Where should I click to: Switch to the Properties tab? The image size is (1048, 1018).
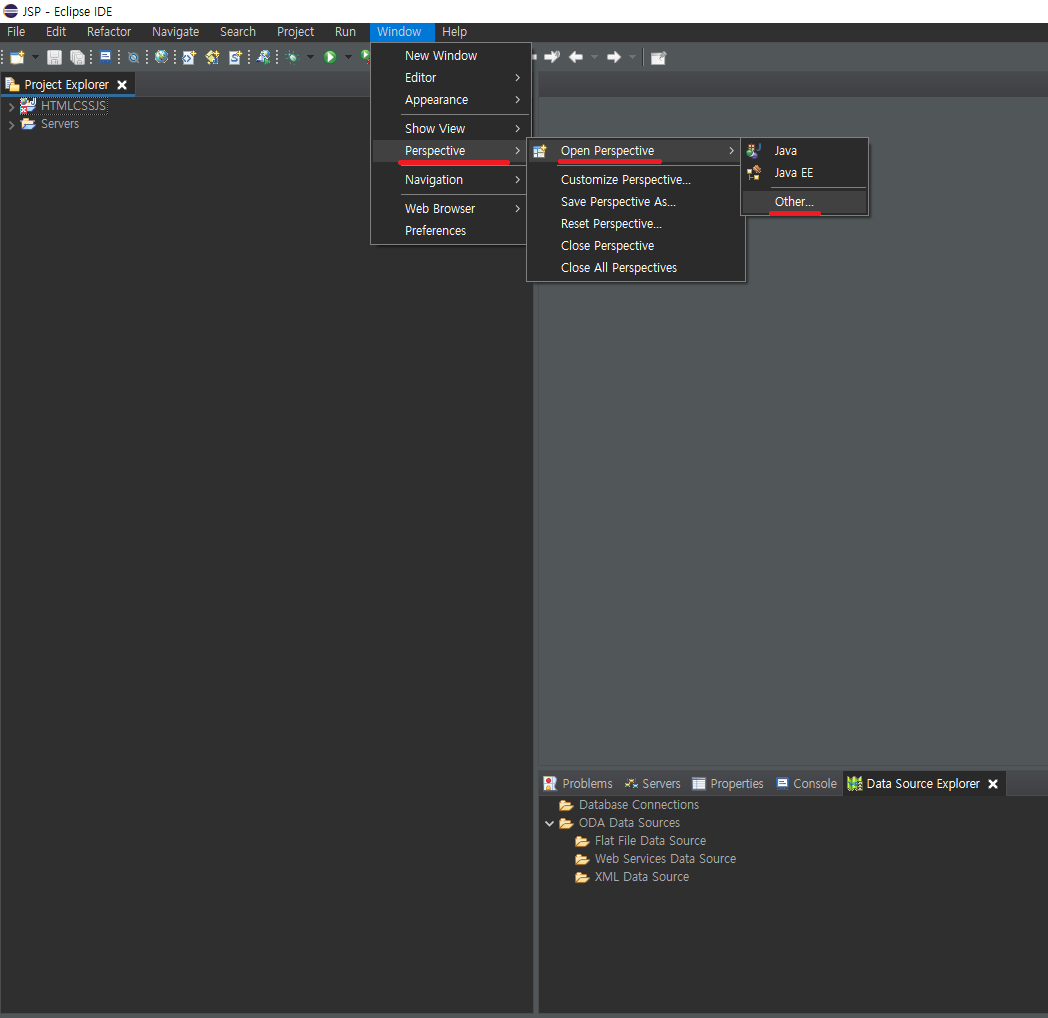pyautogui.click(x=728, y=783)
